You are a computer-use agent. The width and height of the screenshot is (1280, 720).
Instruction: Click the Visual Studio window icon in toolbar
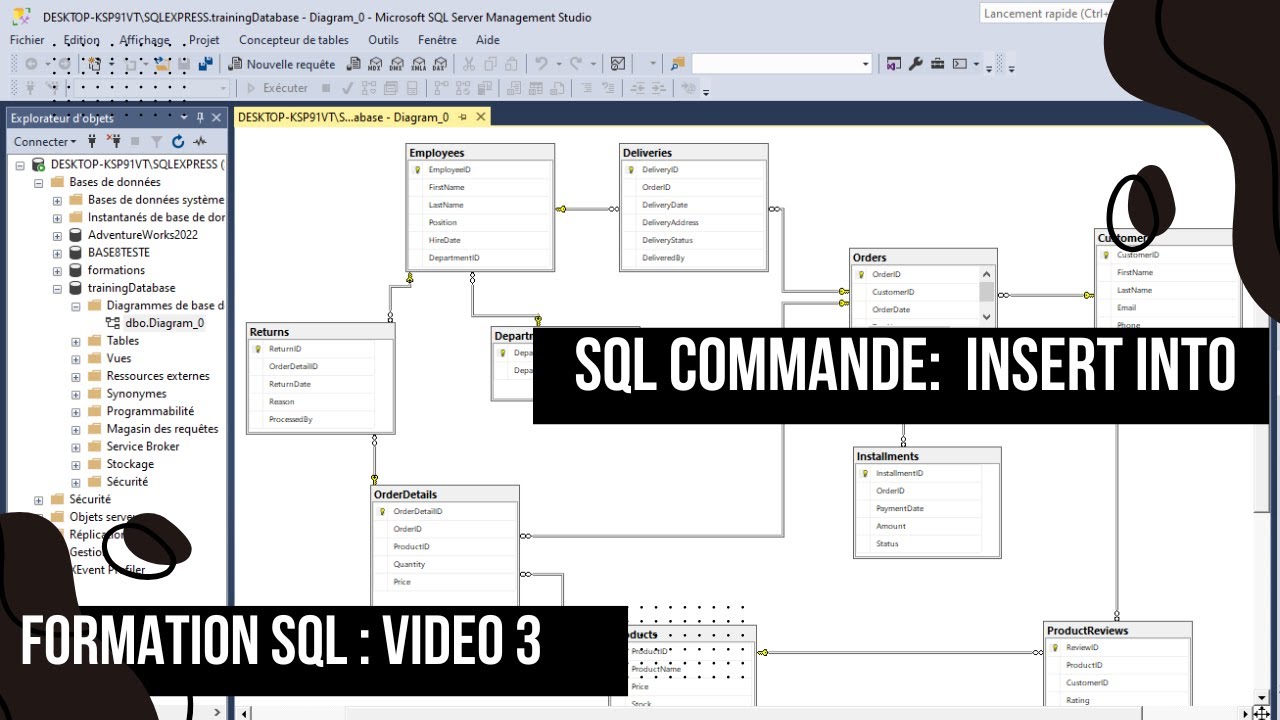pos(894,64)
